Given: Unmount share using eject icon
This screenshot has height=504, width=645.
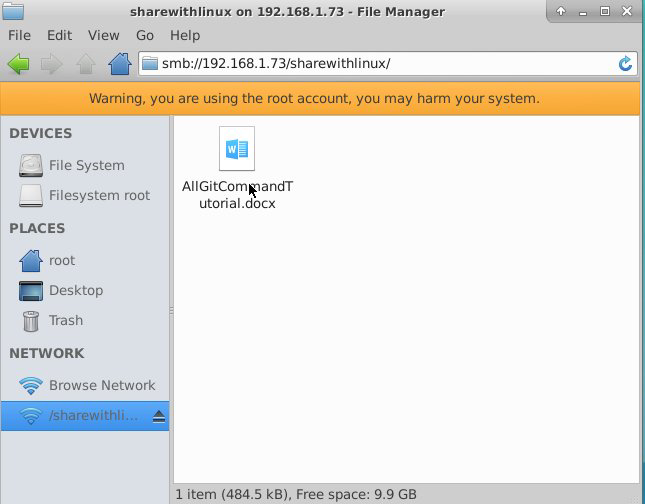Looking at the screenshot, I should pos(159,417).
